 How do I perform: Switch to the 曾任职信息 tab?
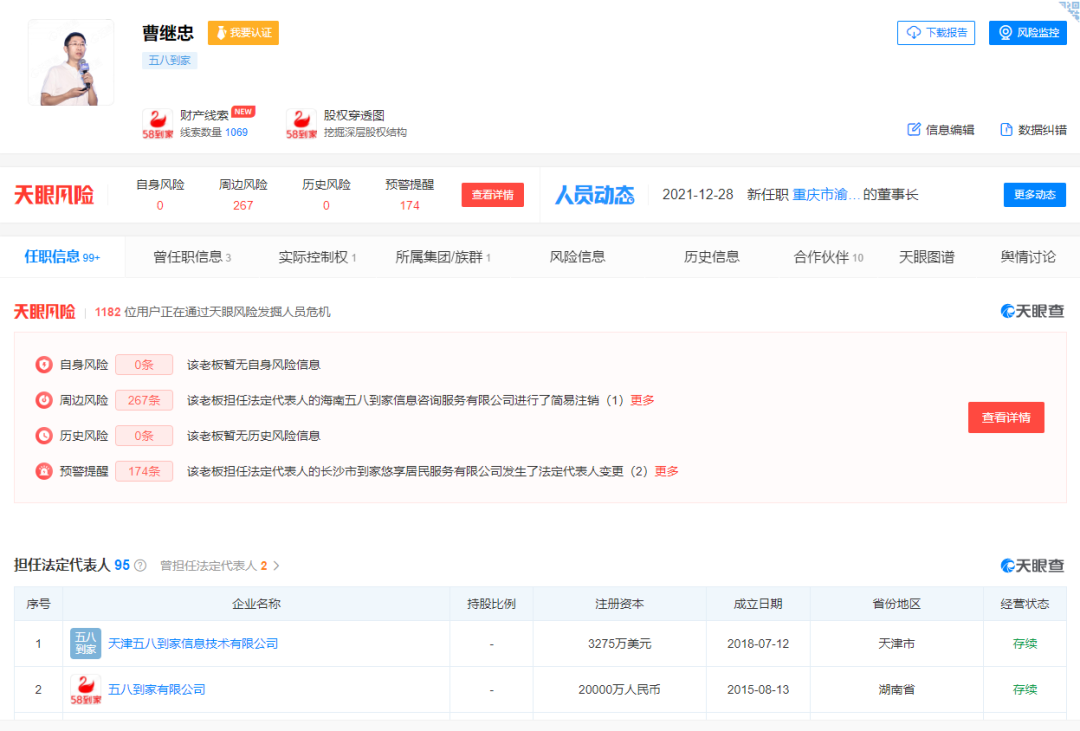click(192, 257)
